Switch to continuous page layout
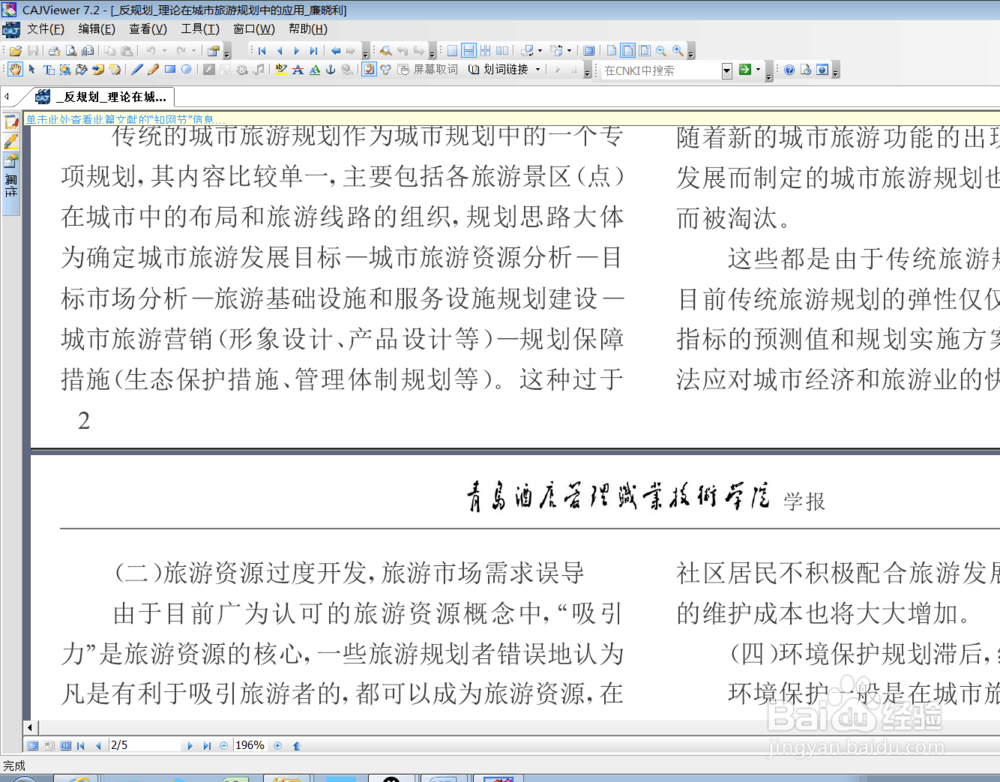 (x=469, y=50)
